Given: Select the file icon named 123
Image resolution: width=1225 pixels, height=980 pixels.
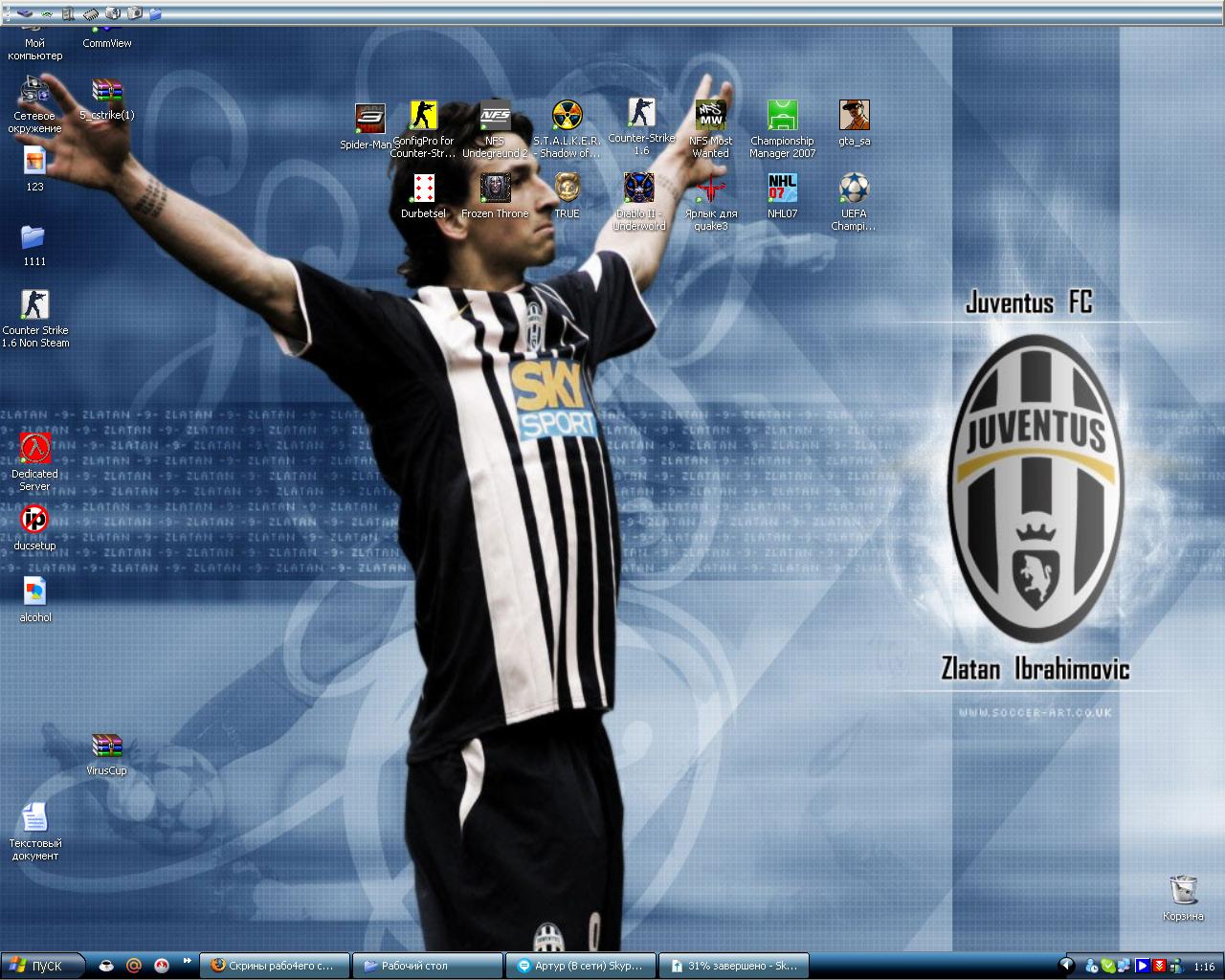Looking at the screenshot, I should pos(34,169).
